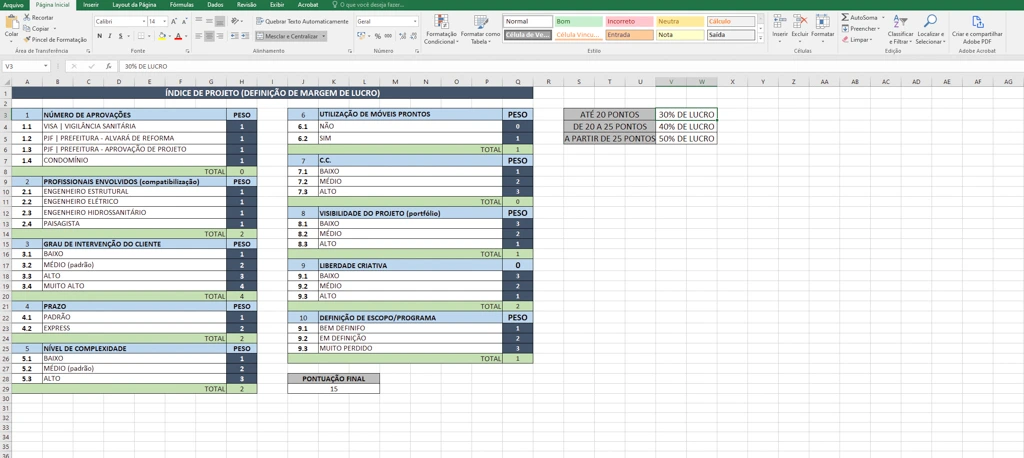Click the Inserir cells icon

coord(779,24)
